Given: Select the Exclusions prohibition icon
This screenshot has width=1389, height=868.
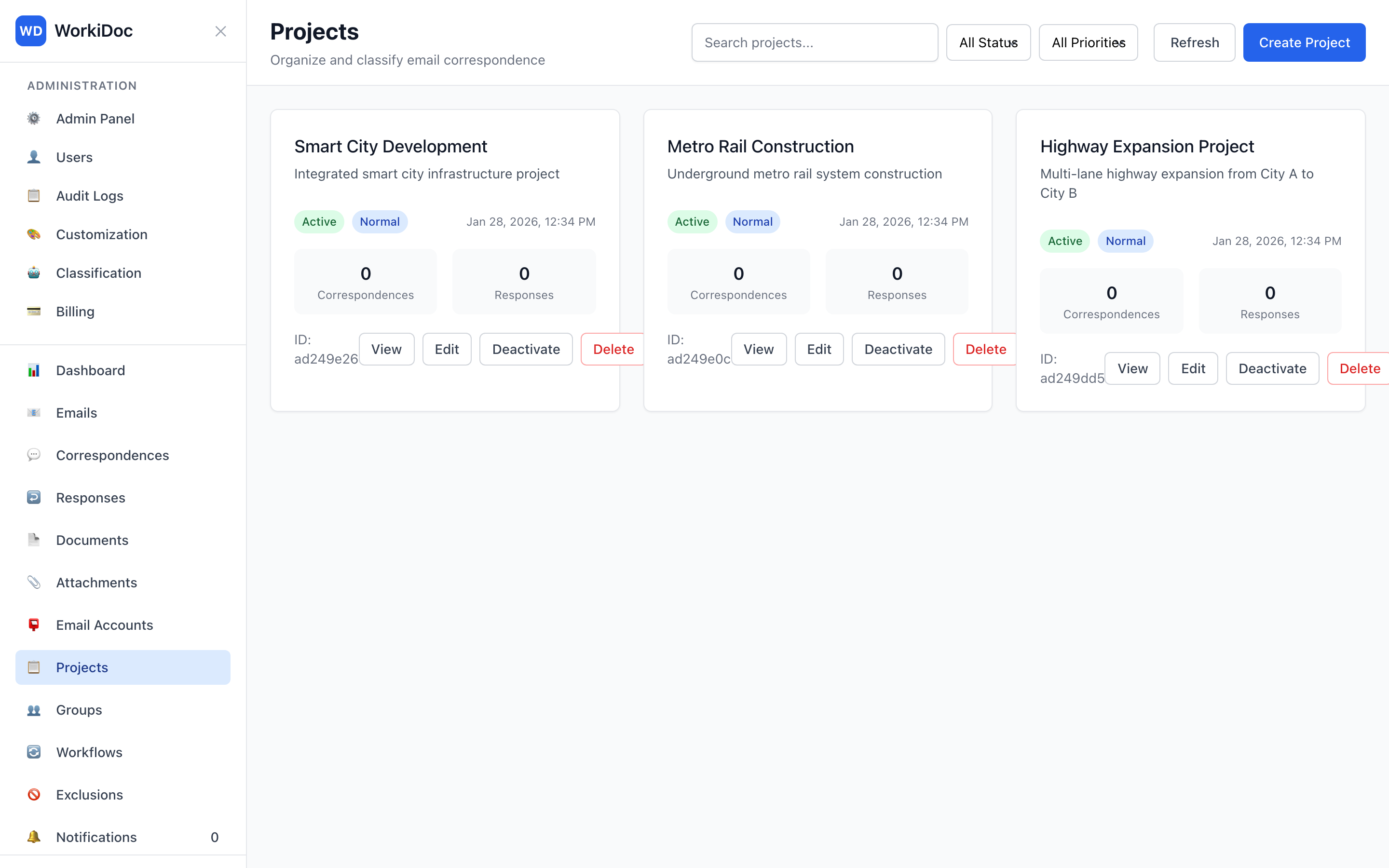Looking at the screenshot, I should pos(33,795).
